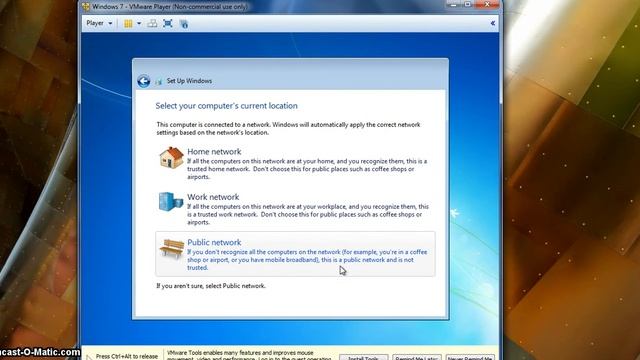Screen dimensions: 640x360
Task: Click the house icon for Home network
Action: pos(171,158)
